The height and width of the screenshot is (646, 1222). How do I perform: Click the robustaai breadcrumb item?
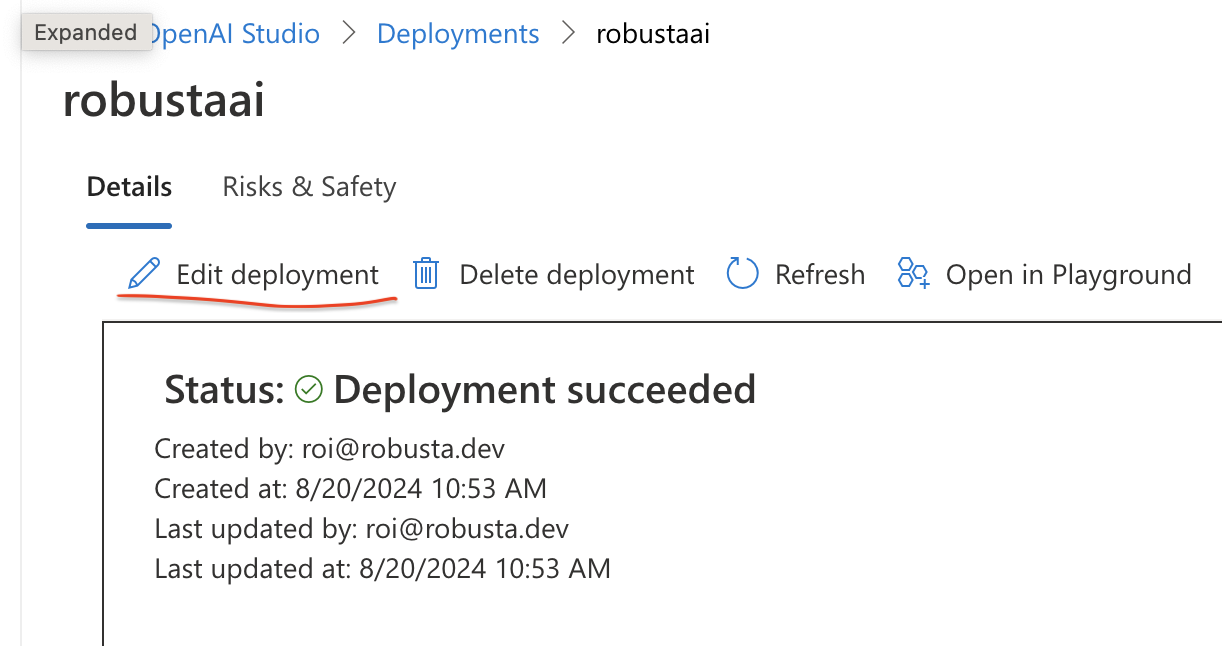pos(653,33)
